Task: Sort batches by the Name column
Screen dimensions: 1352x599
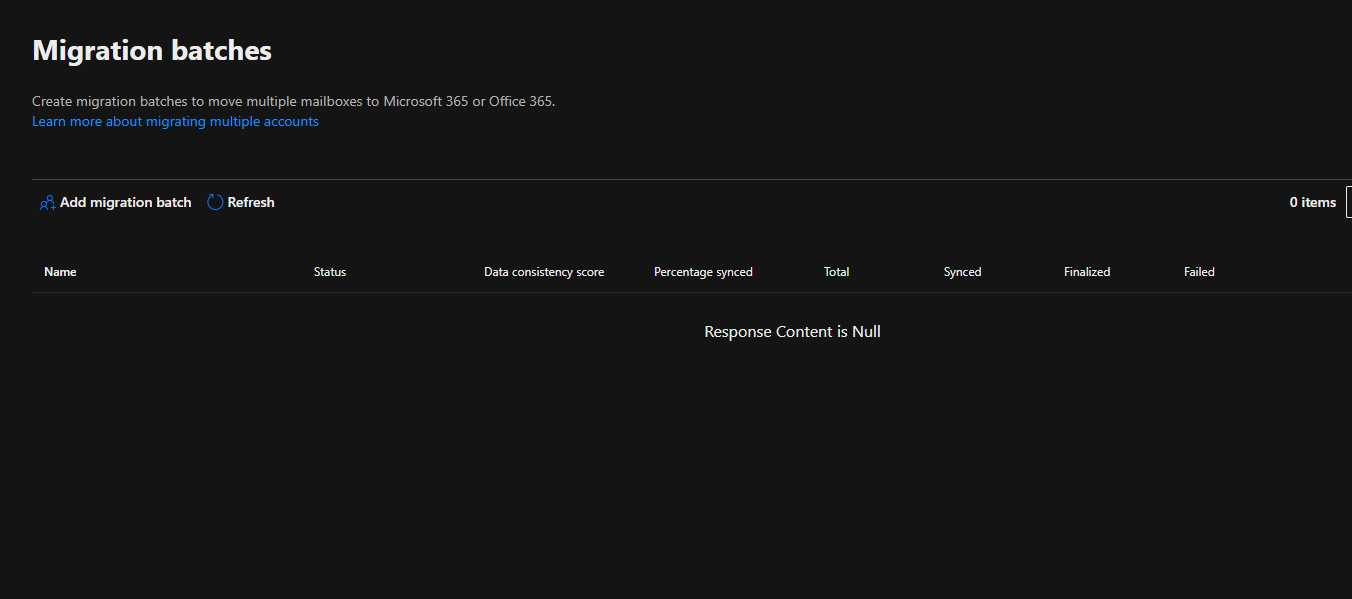Action: coord(60,271)
